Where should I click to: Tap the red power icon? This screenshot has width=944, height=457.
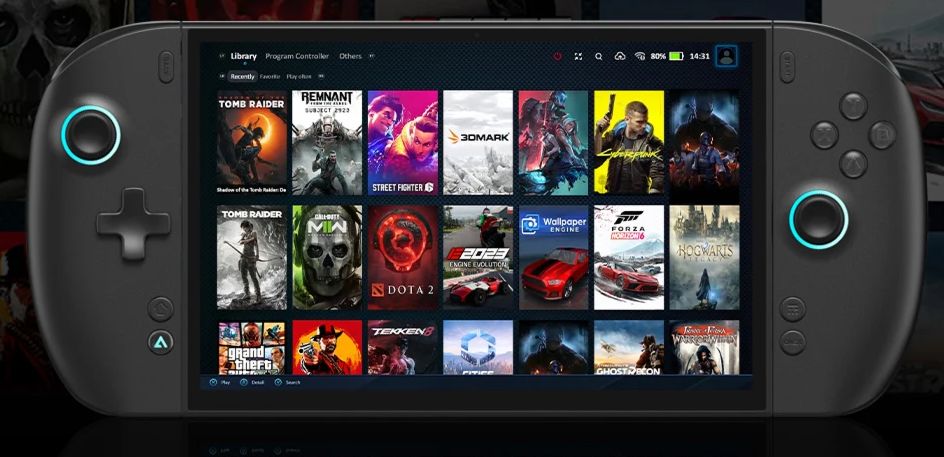557,56
